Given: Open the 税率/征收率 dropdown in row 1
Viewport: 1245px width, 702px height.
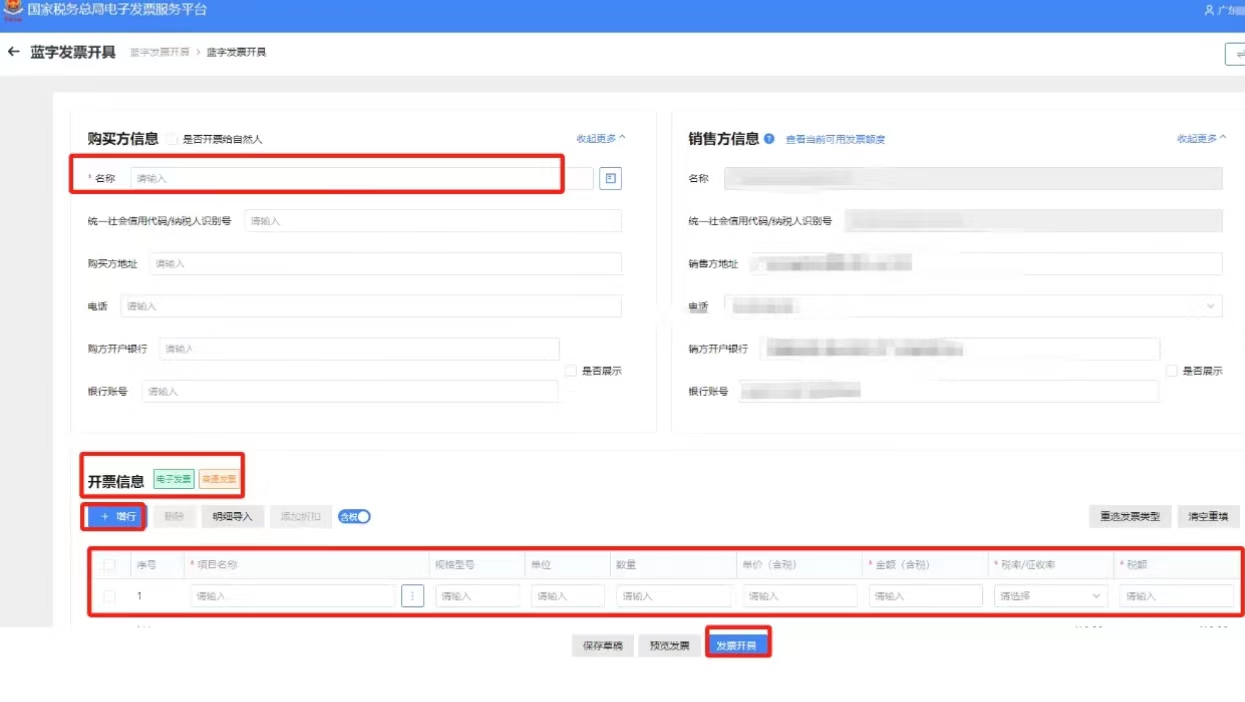Looking at the screenshot, I should pyautogui.click(x=1047, y=594).
